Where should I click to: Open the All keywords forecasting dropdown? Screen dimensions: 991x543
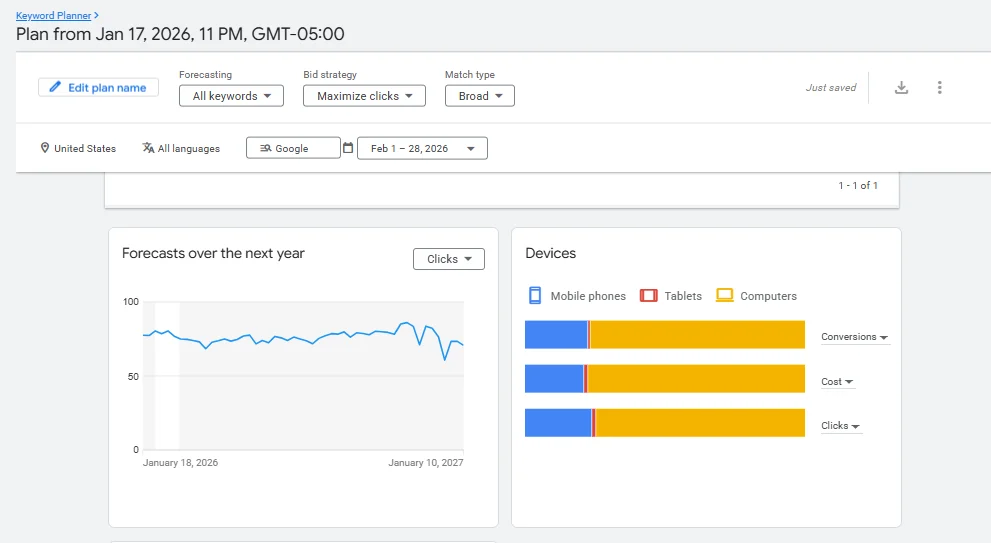pyautogui.click(x=231, y=96)
